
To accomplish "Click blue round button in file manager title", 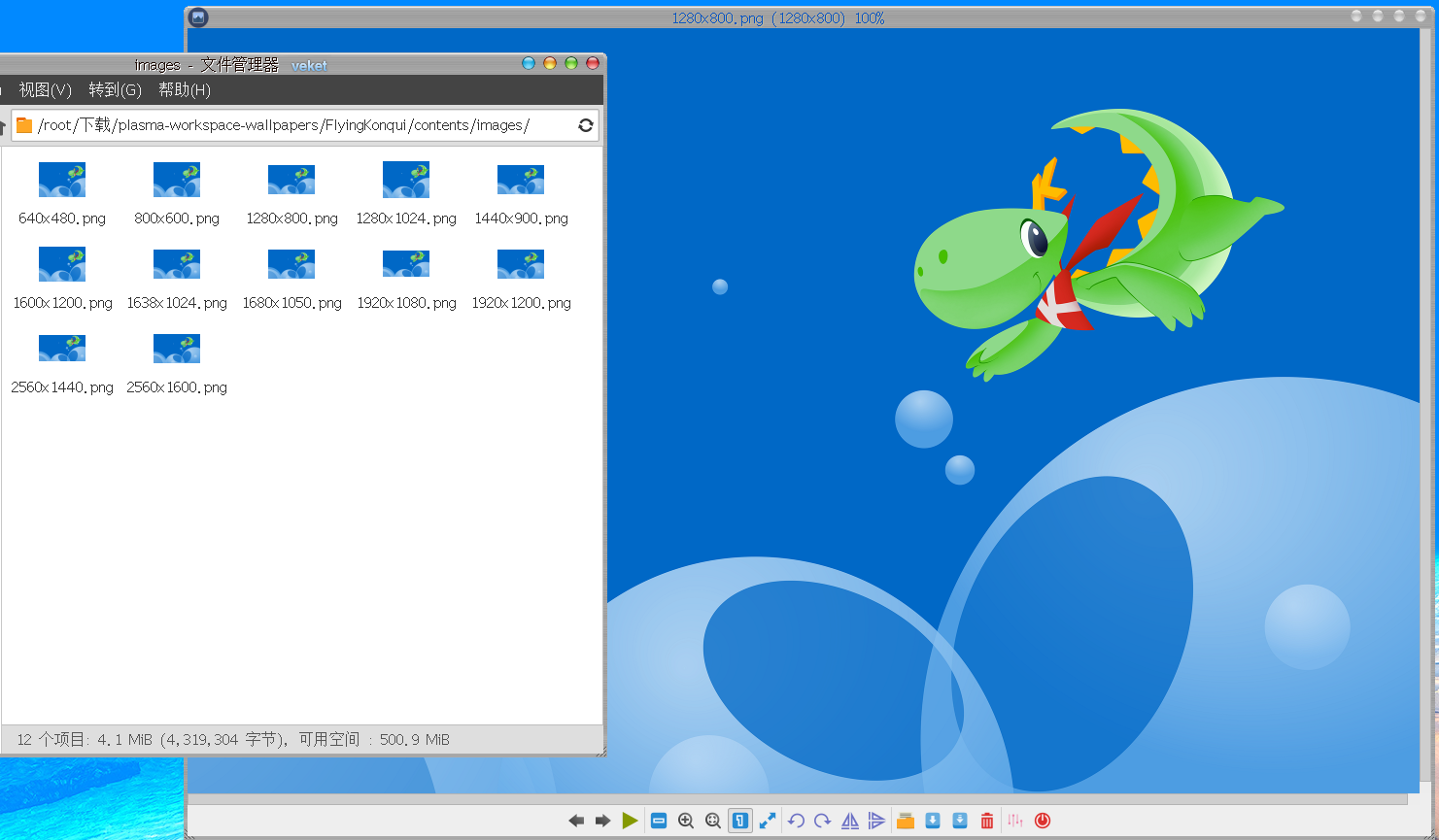I will point(529,63).
